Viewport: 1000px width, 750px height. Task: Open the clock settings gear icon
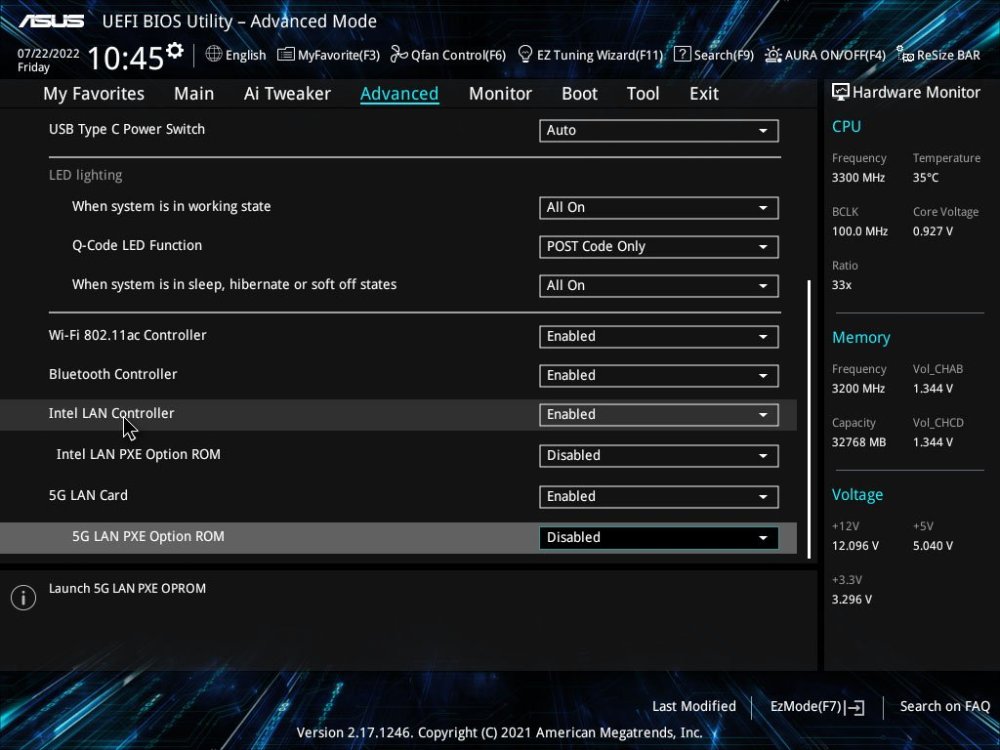pos(174,50)
